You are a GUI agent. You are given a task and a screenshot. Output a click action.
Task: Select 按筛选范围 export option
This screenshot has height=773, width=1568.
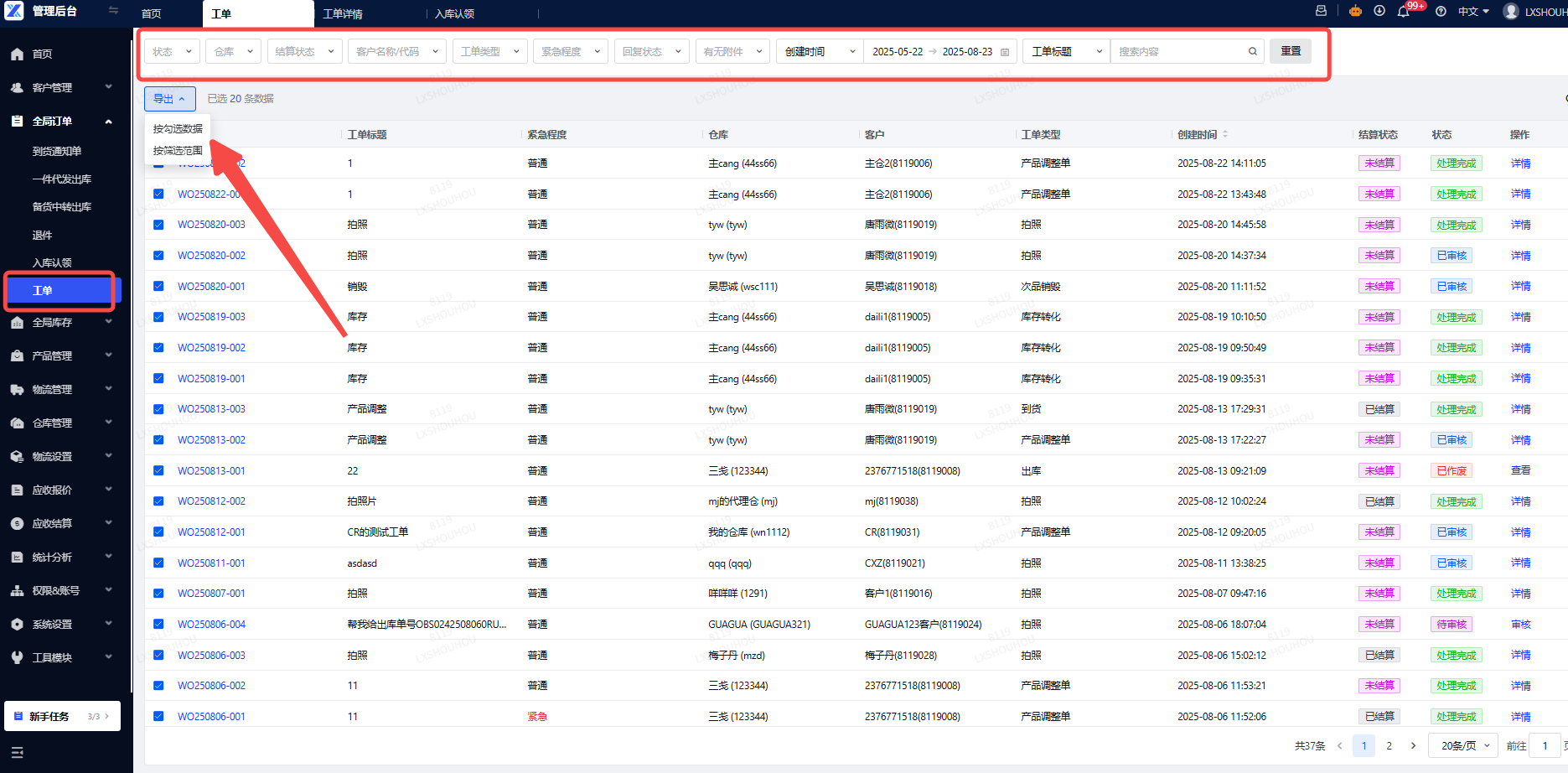[x=178, y=151]
